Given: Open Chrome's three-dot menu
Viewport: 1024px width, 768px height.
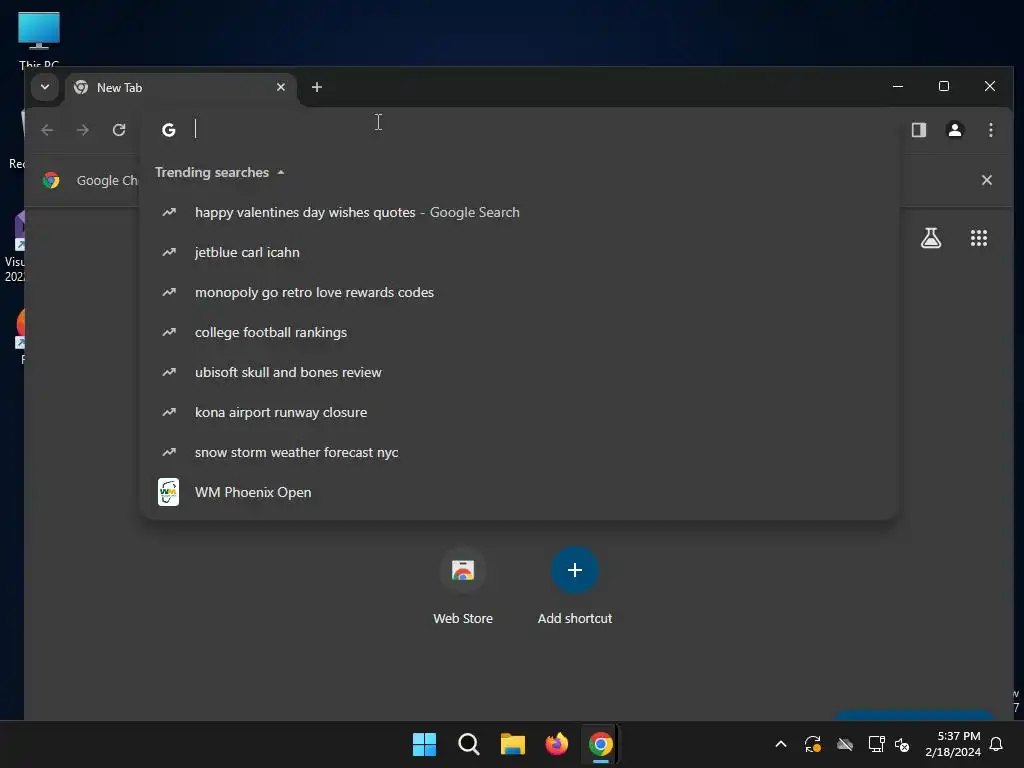Looking at the screenshot, I should [991, 130].
